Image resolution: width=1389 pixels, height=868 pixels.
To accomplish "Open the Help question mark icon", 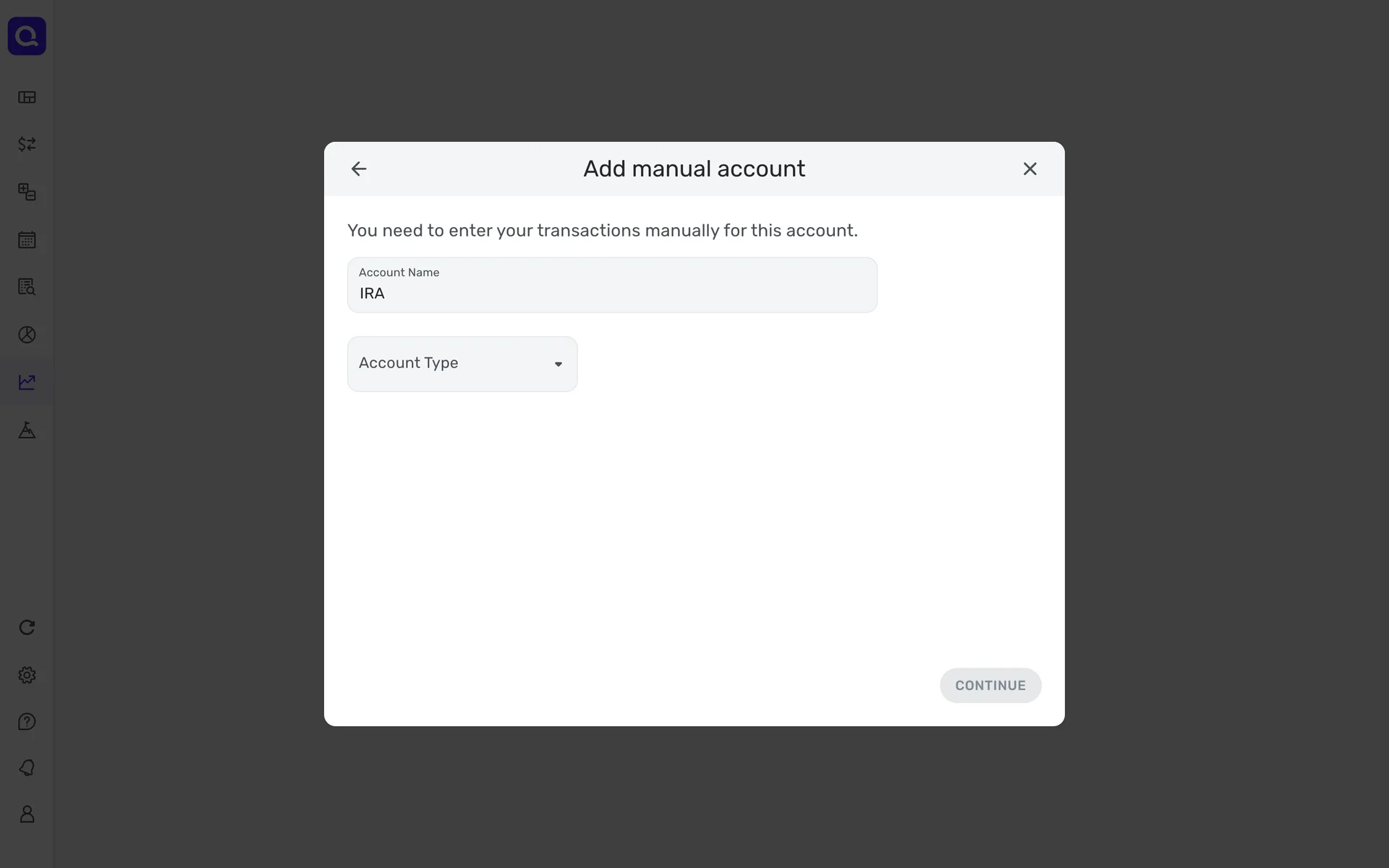I will (x=27, y=722).
